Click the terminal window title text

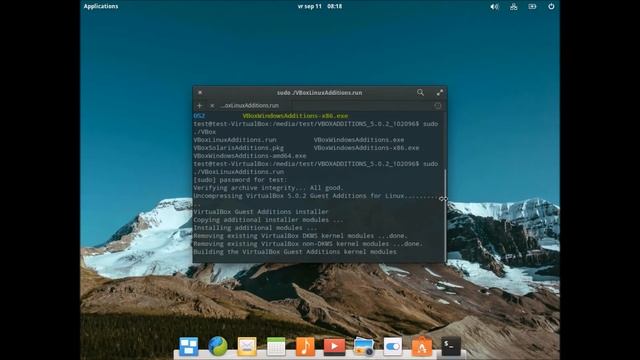(x=320, y=93)
